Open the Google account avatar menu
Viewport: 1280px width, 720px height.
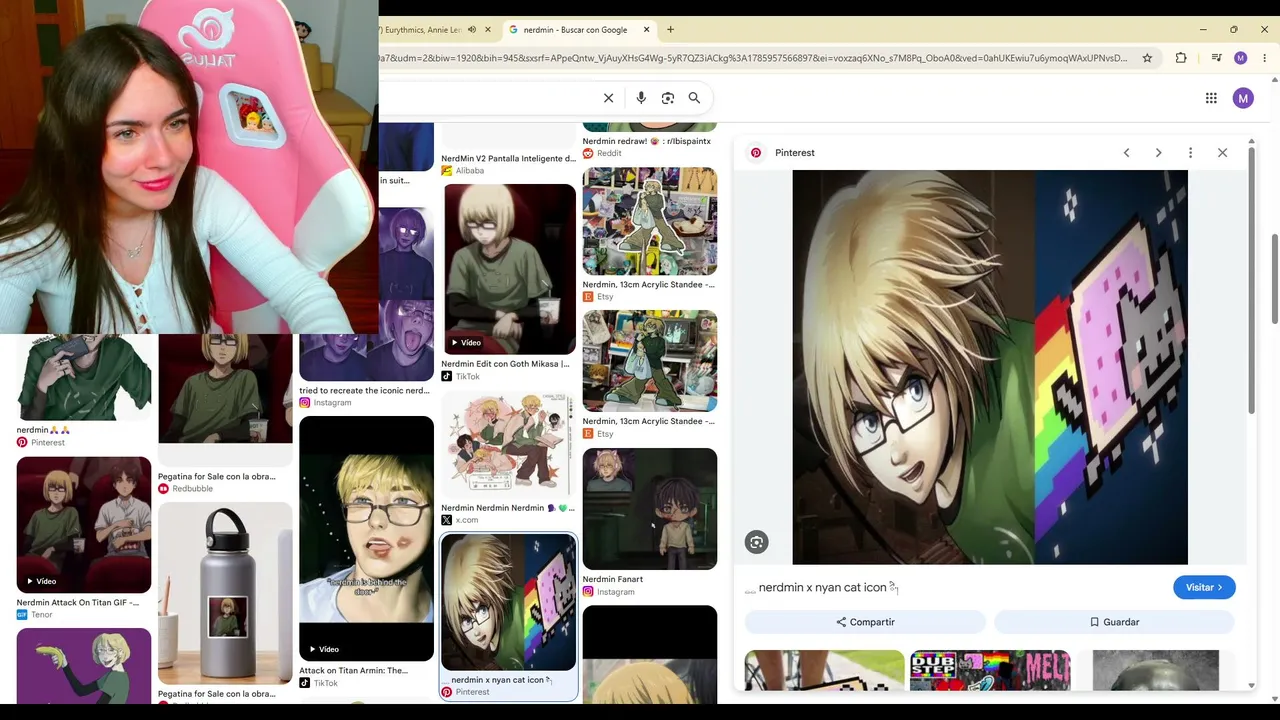(x=1243, y=98)
